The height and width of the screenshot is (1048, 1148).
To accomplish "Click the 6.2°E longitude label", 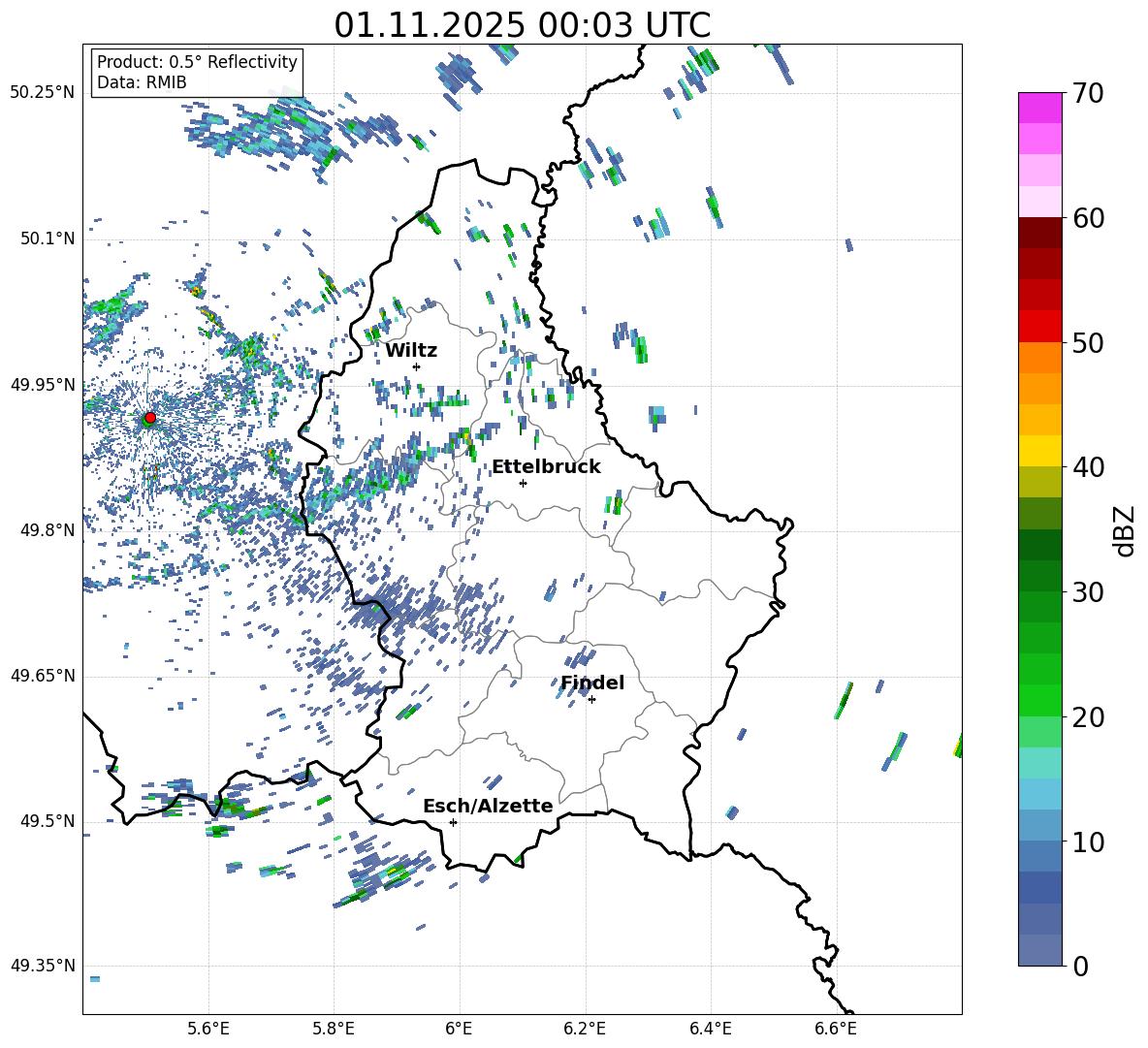I will 585,1029.
